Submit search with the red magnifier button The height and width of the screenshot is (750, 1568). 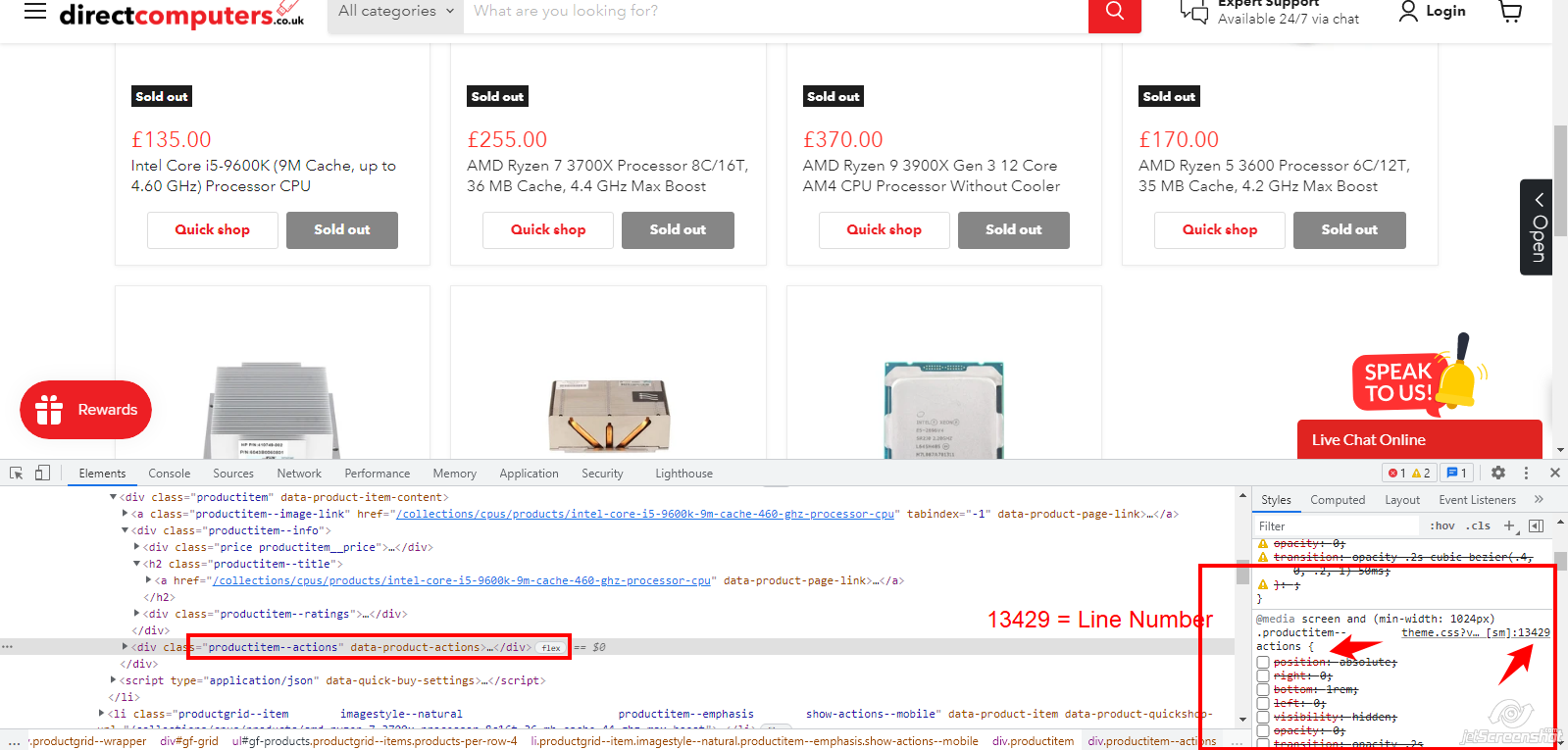[x=1115, y=14]
